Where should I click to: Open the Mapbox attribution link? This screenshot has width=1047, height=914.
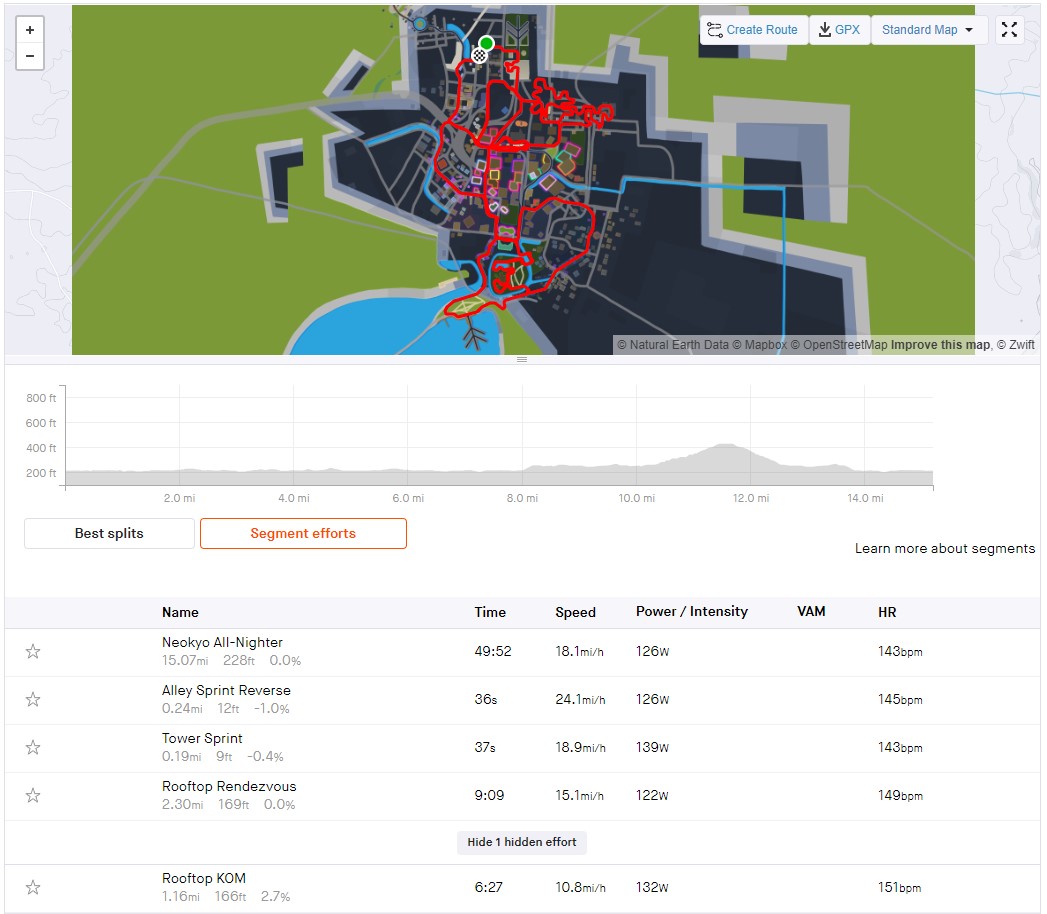pyautogui.click(x=759, y=345)
